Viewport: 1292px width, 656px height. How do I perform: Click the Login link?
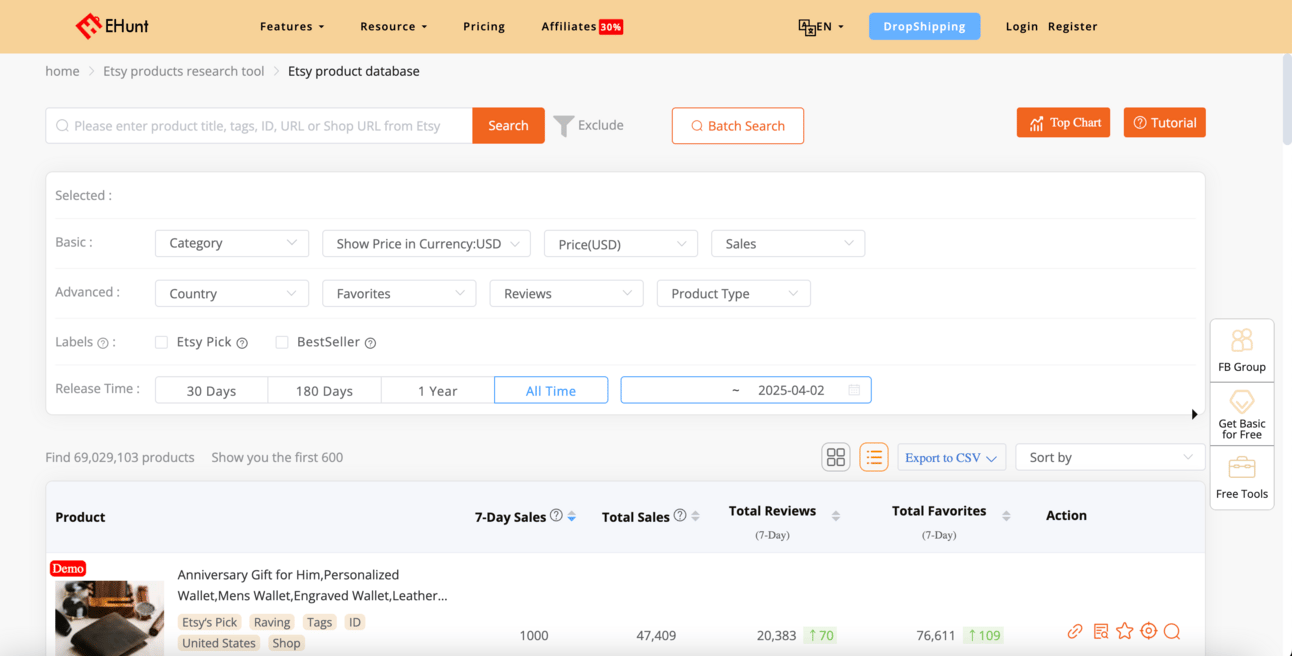(x=1022, y=27)
